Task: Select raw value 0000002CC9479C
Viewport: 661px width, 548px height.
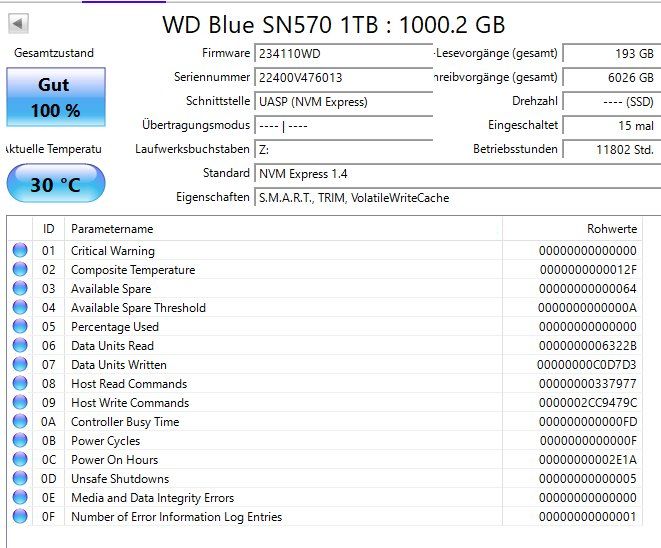Action: click(588, 403)
